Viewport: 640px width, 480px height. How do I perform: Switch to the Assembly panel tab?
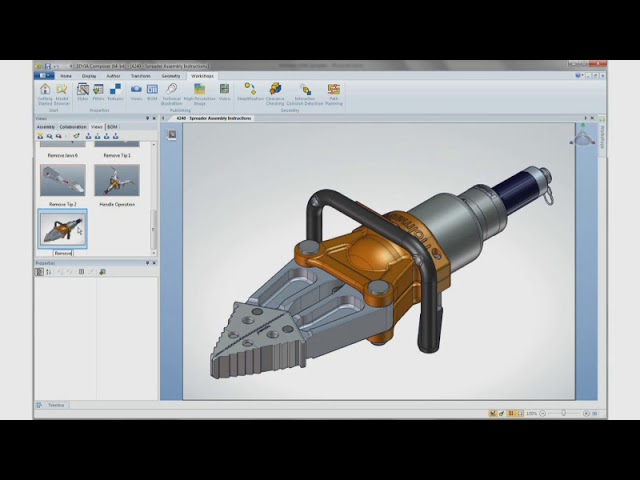(x=46, y=127)
